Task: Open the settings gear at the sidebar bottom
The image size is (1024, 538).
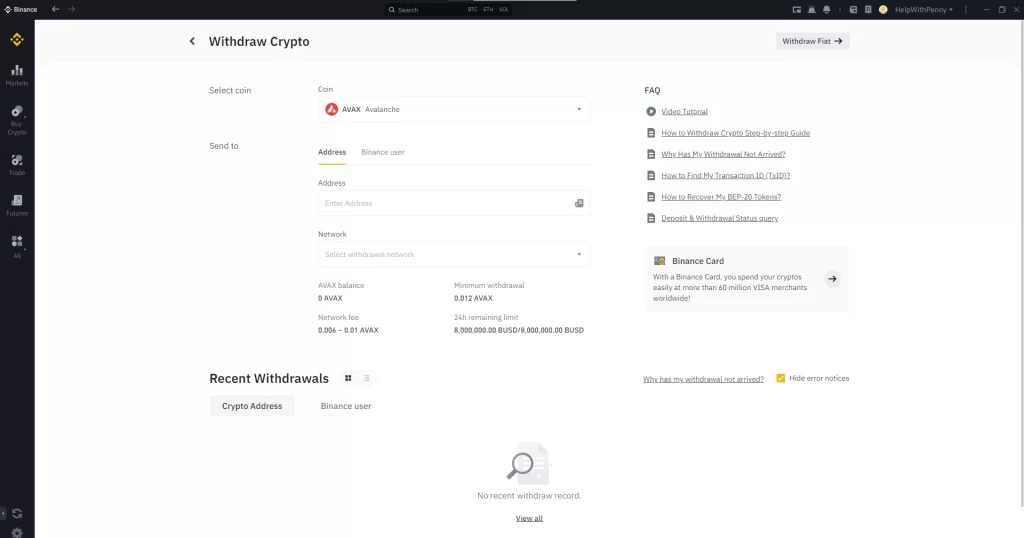Action: point(17,533)
